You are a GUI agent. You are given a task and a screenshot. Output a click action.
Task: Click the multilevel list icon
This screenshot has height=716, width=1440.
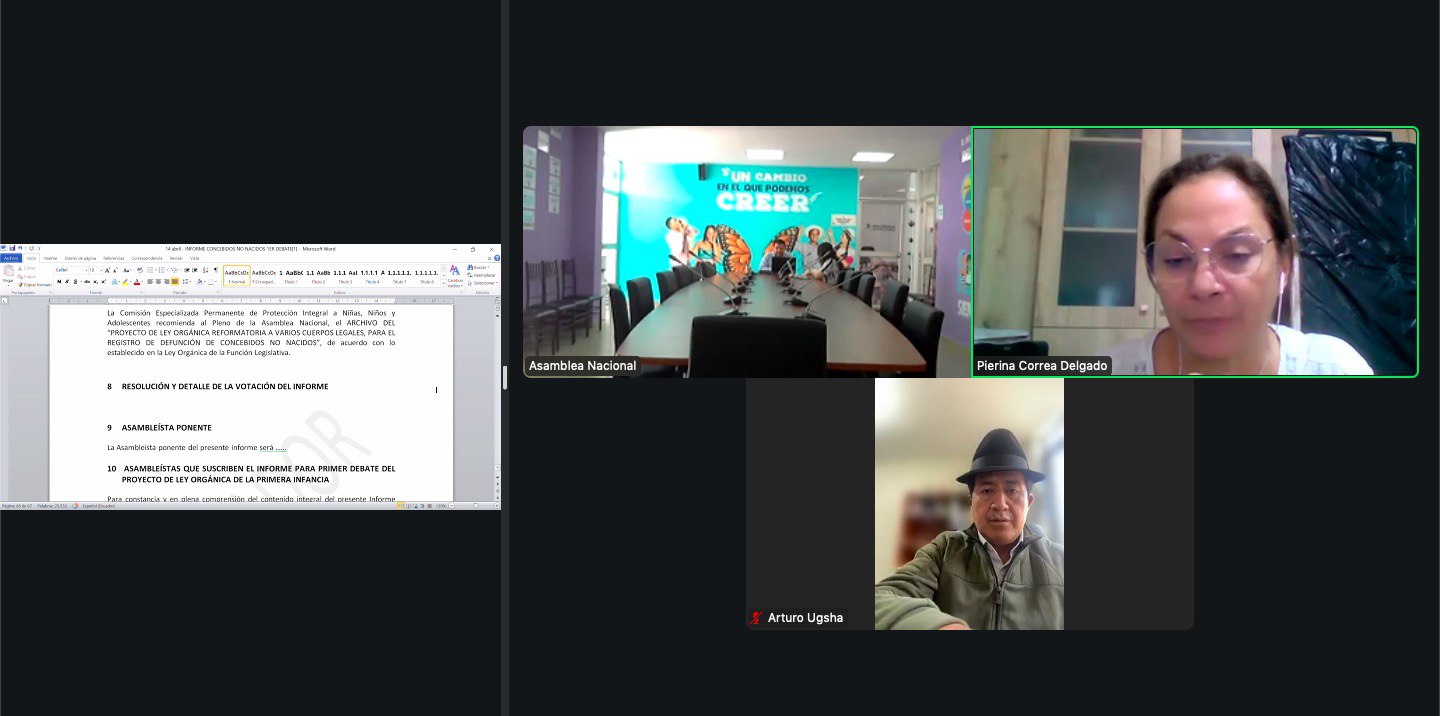tap(174, 270)
